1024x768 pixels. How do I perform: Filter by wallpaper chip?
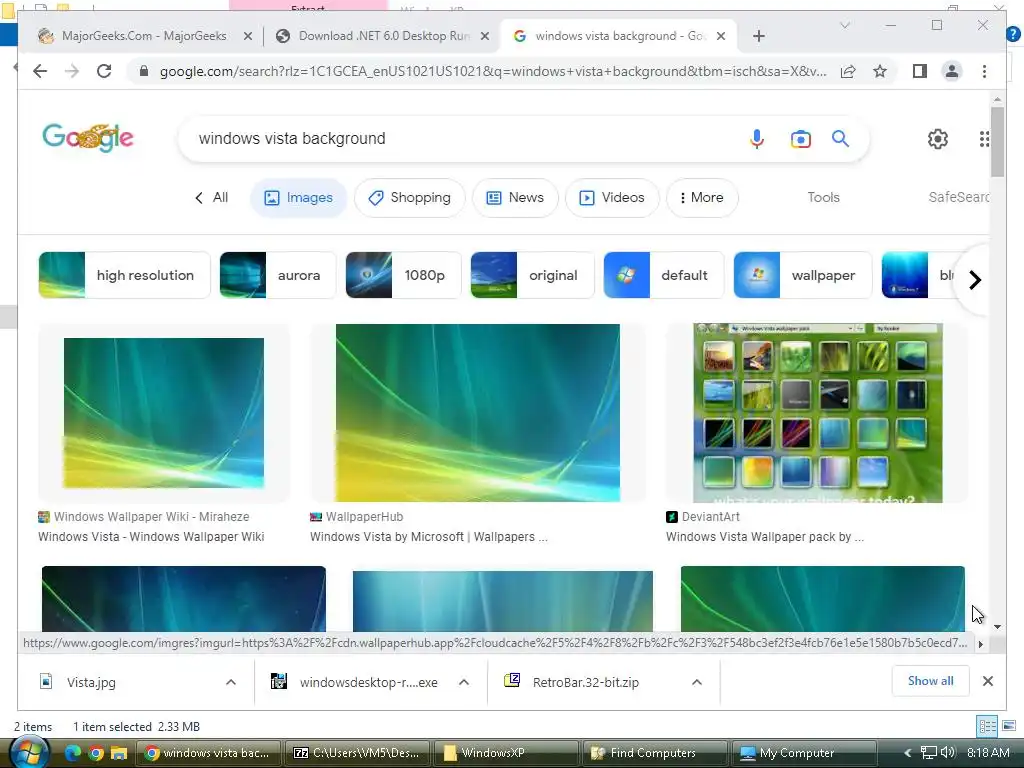(x=803, y=275)
